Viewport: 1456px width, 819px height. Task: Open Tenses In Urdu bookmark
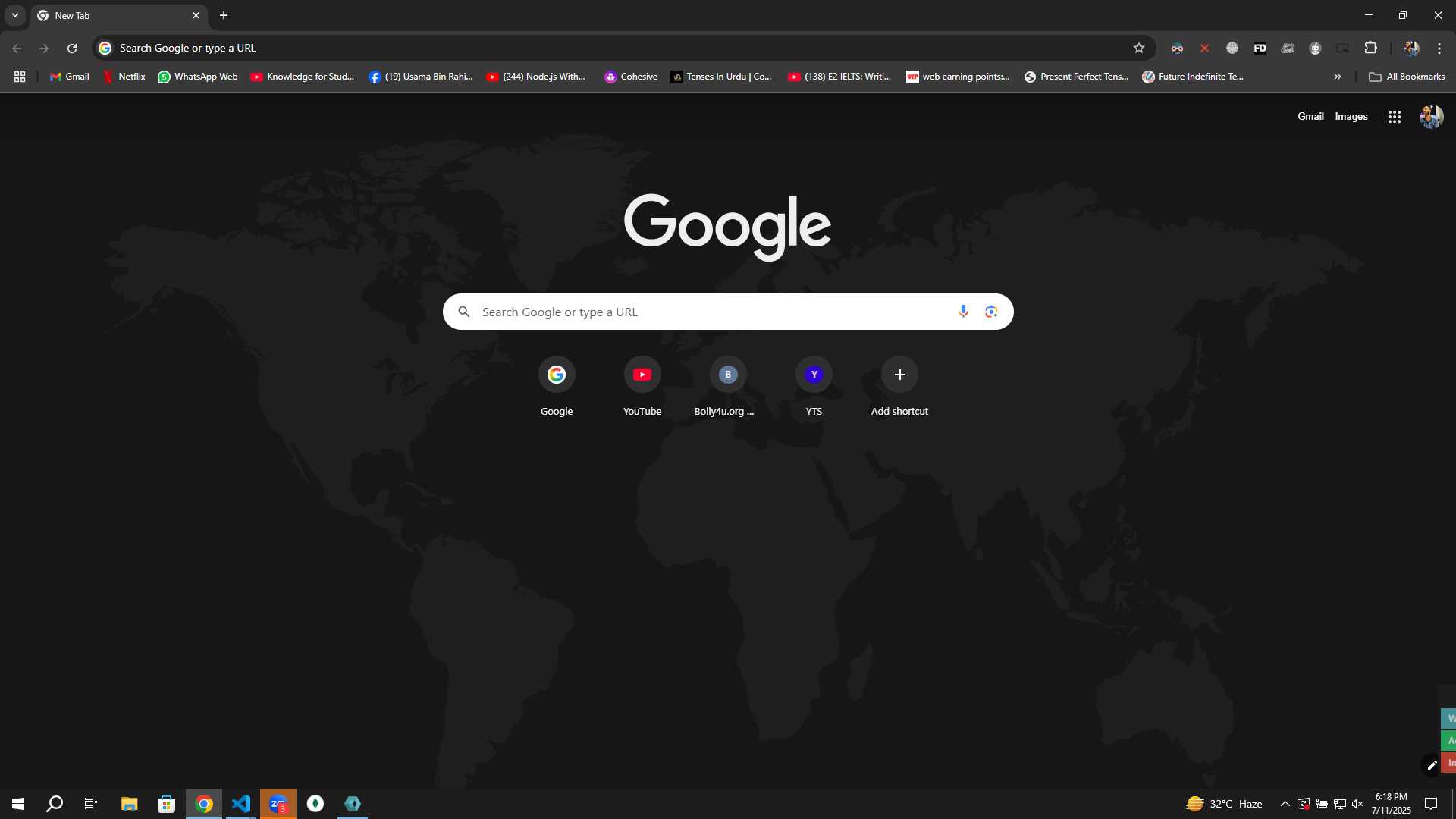point(721,77)
